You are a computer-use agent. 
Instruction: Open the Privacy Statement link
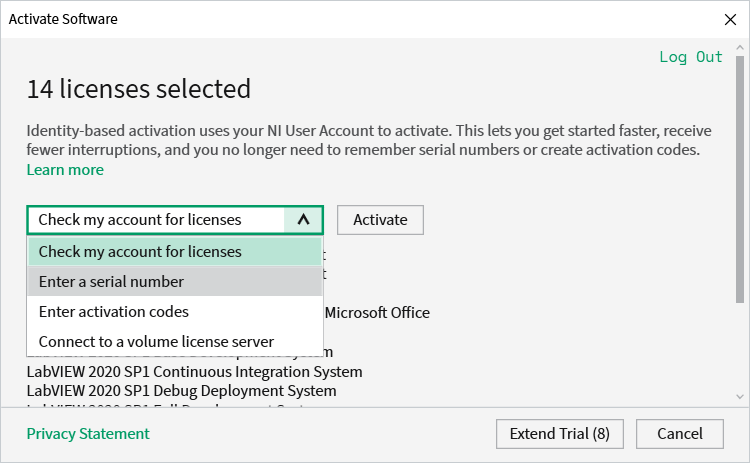point(88,434)
